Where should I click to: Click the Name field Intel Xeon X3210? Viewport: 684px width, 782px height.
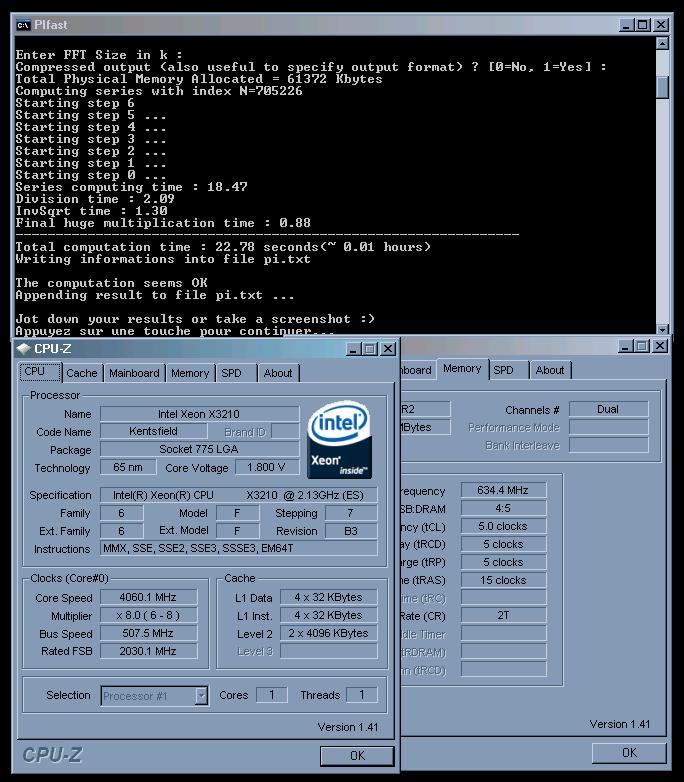tap(199, 414)
